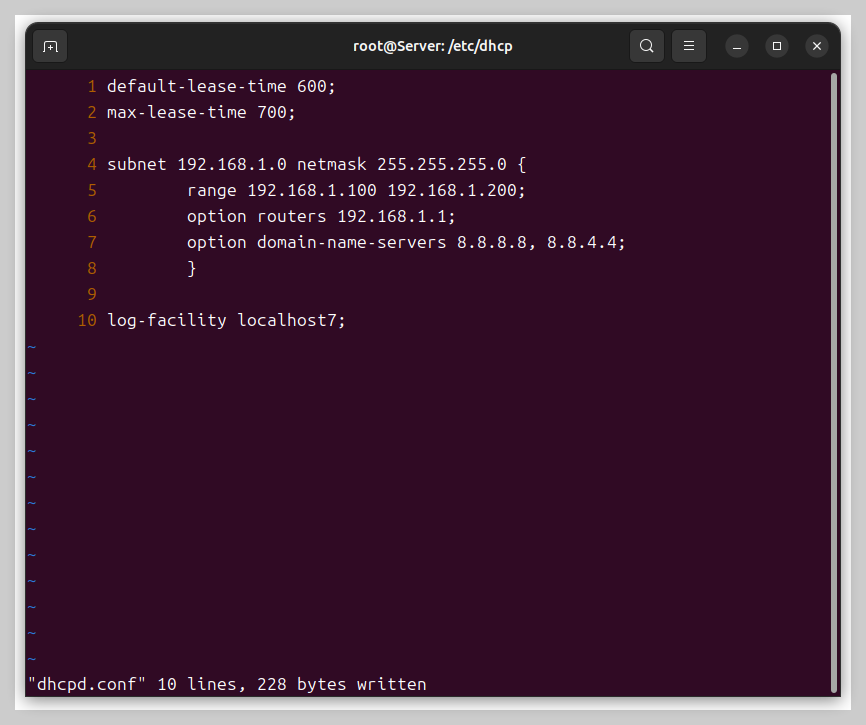Close the terminal window
This screenshot has width=866, height=725.
pyautogui.click(x=817, y=46)
